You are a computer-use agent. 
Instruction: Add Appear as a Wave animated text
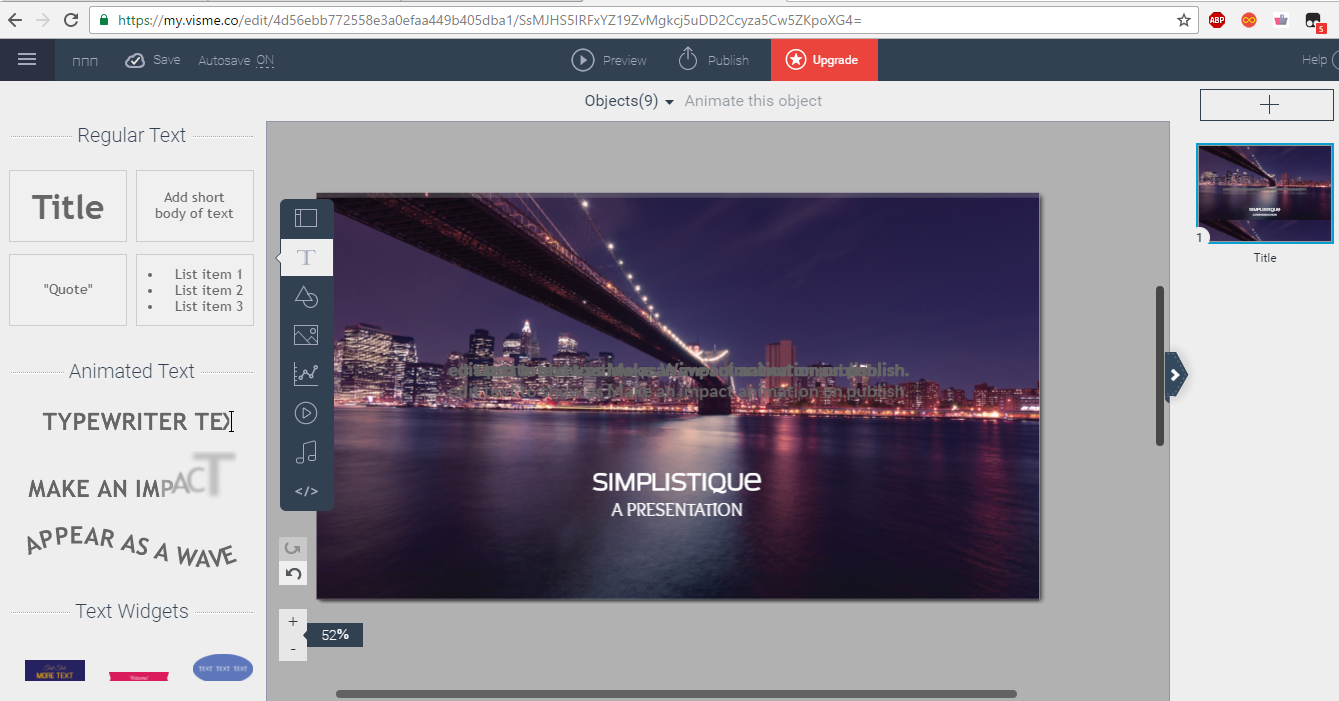pos(131,546)
